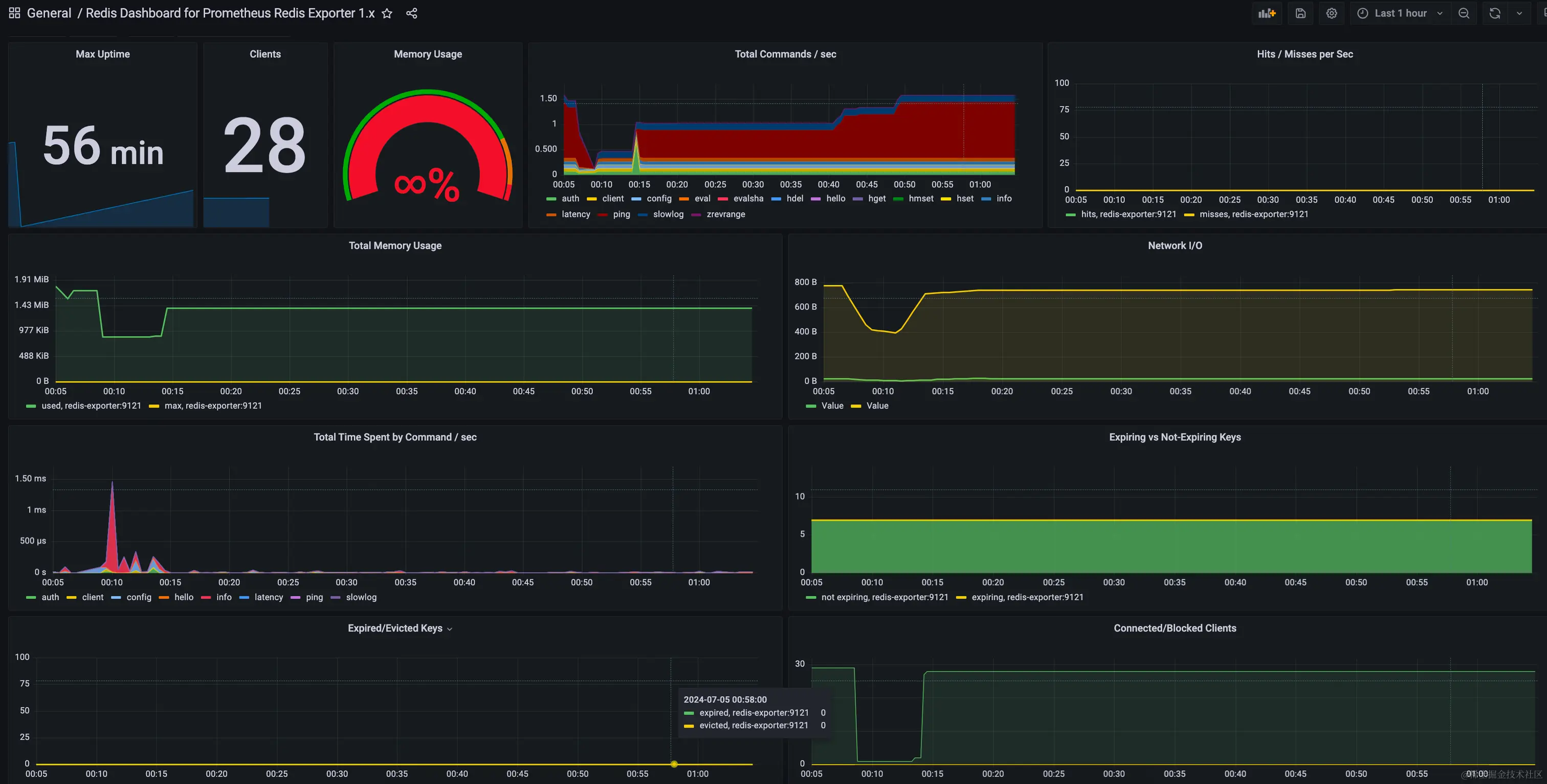Click Redis Dashboard title breadcrumb
Screen dimensions: 1547x784
[x=230, y=13]
